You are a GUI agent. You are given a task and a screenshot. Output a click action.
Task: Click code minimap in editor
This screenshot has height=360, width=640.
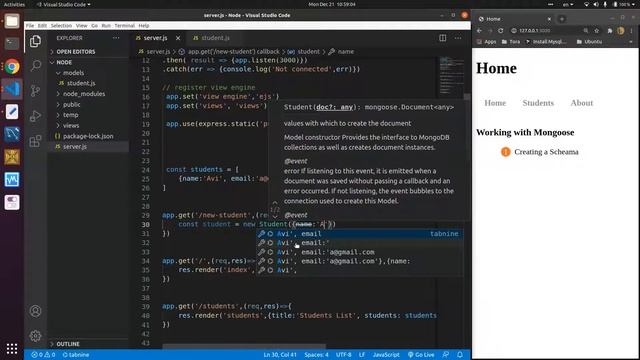coord(451,76)
